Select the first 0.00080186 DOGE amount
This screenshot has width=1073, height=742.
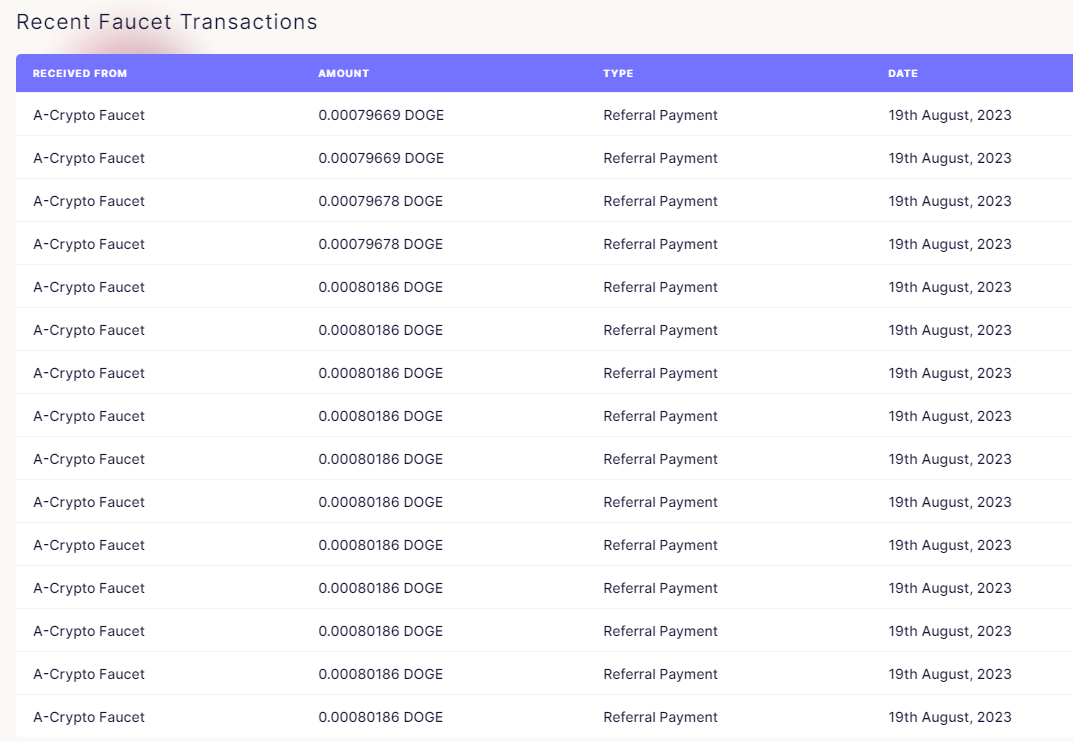click(x=380, y=287)
